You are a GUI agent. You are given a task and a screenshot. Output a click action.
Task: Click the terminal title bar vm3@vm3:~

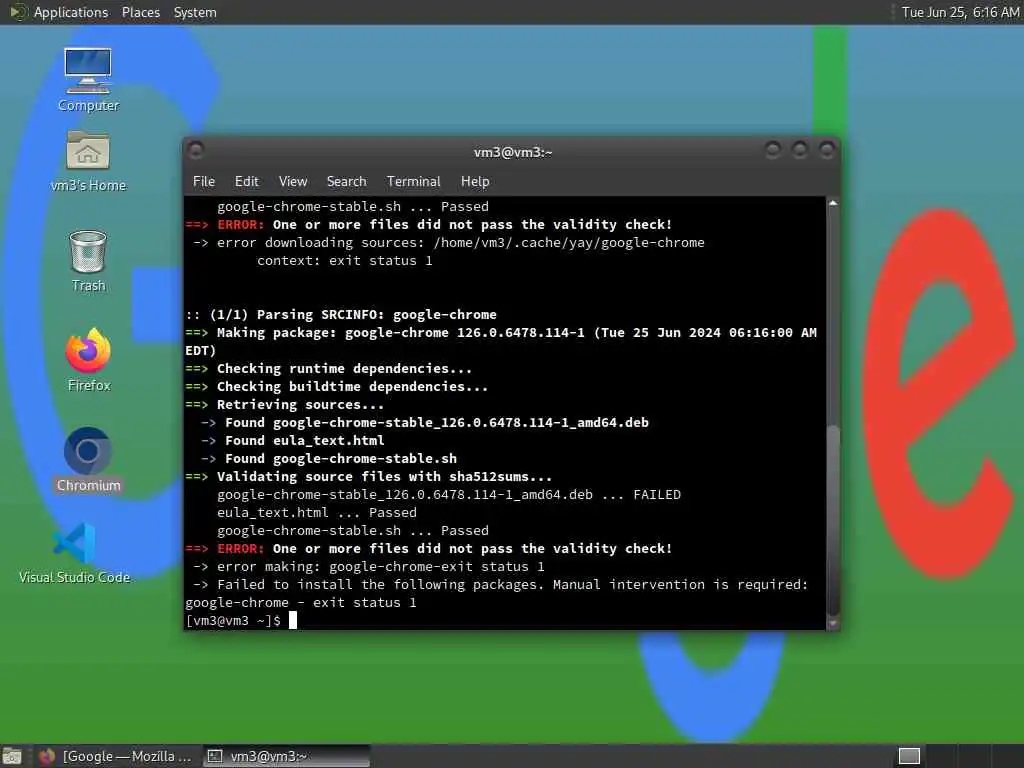(x=513, y=152)
